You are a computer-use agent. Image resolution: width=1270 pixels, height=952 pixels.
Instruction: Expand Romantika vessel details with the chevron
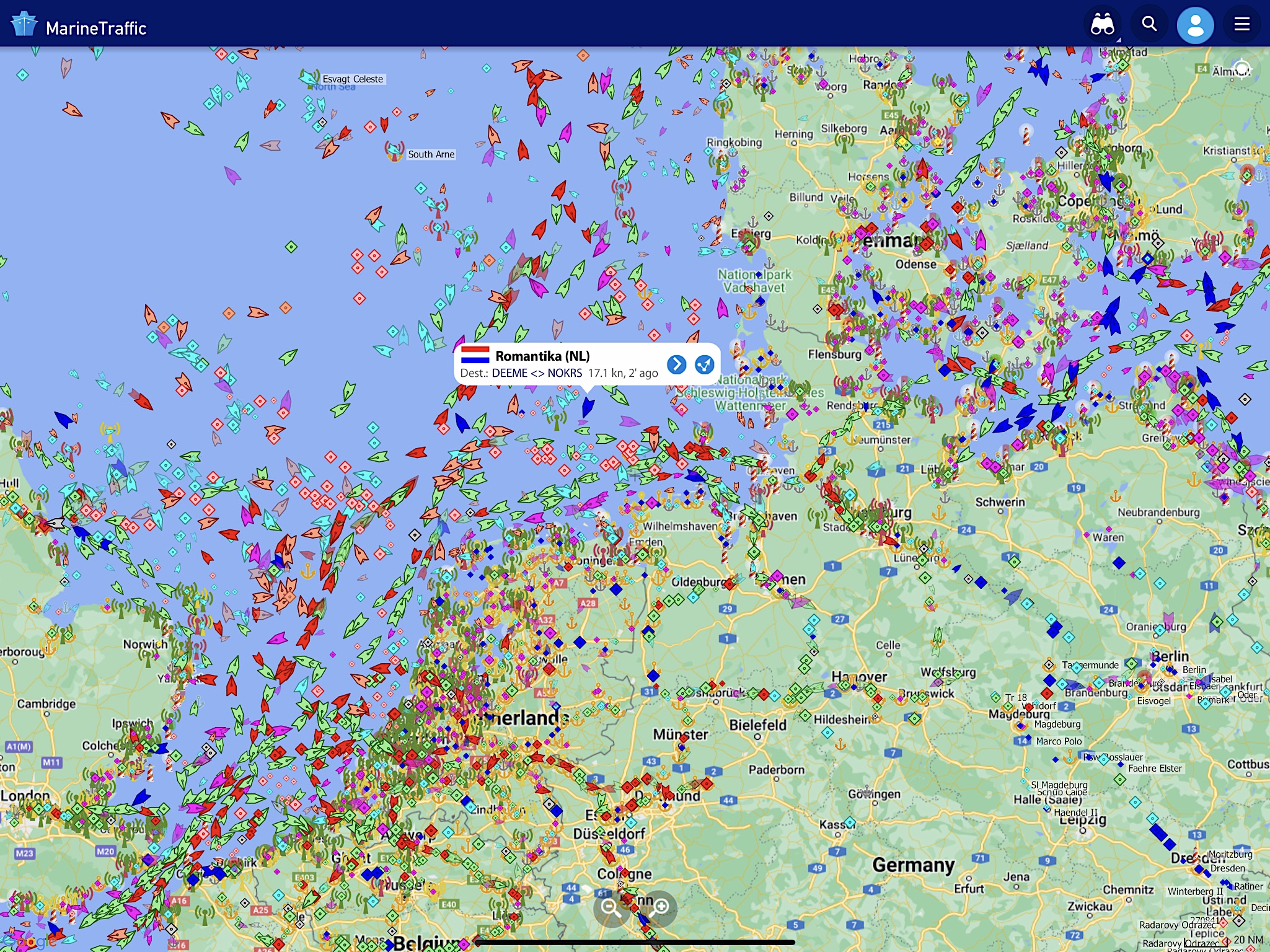click(676, 364)
